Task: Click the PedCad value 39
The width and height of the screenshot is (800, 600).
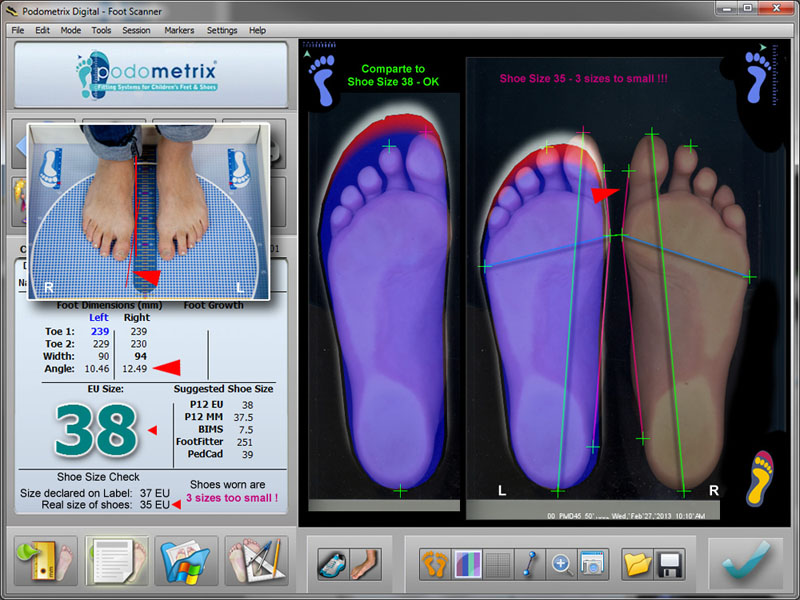Action: point(247,454)
